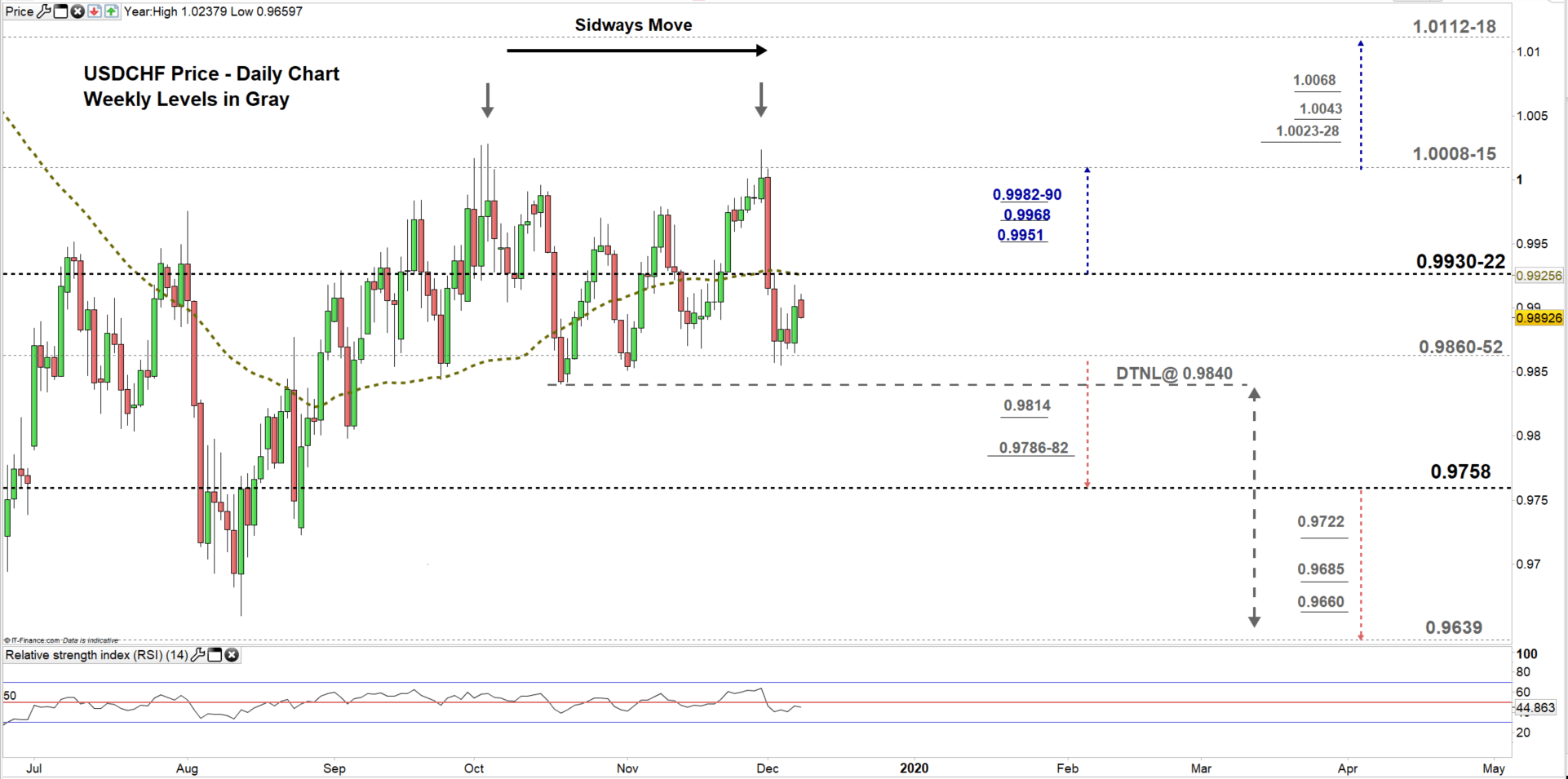The image size is (1568, 779).
Task: Click the 0.9685 weekly level label
Action: click(x=1321, y=569)
